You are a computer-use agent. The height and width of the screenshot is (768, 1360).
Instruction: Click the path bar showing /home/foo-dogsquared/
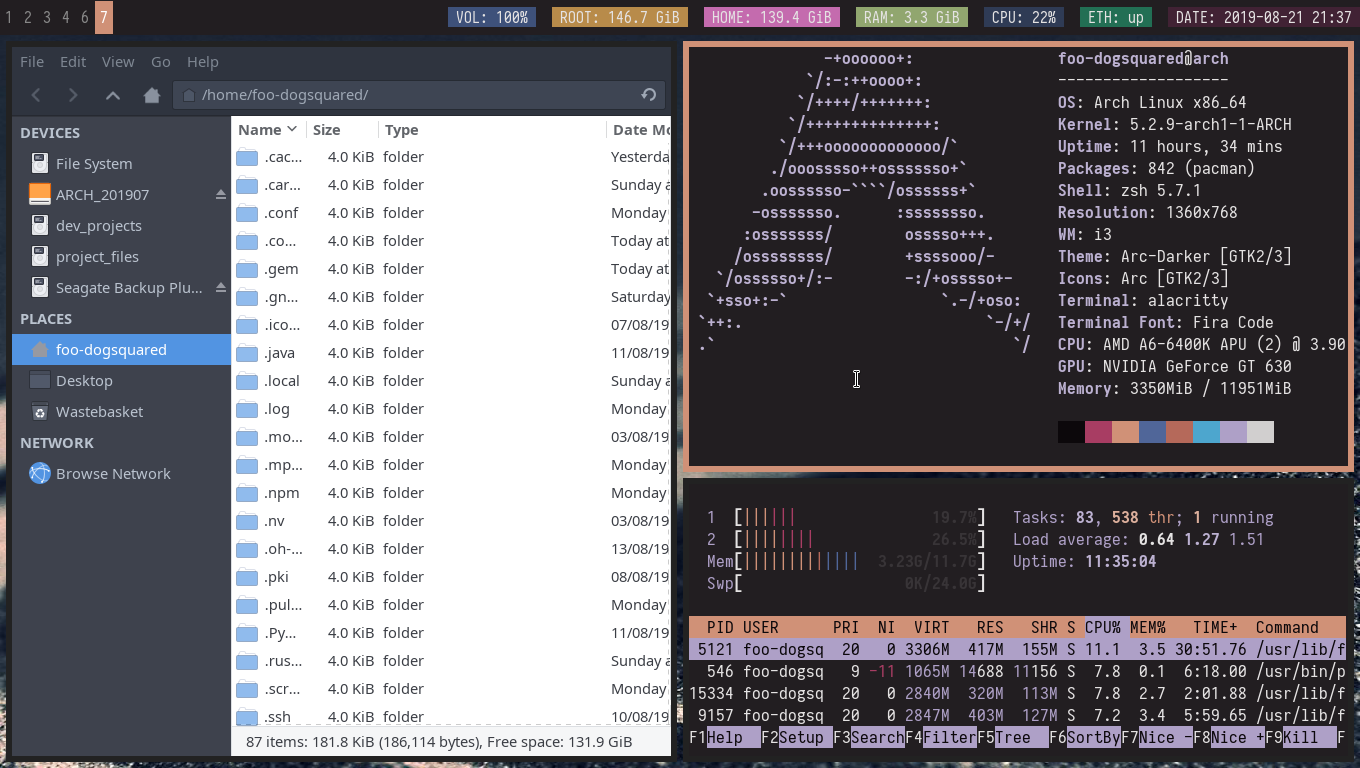[x=420, y=95]
